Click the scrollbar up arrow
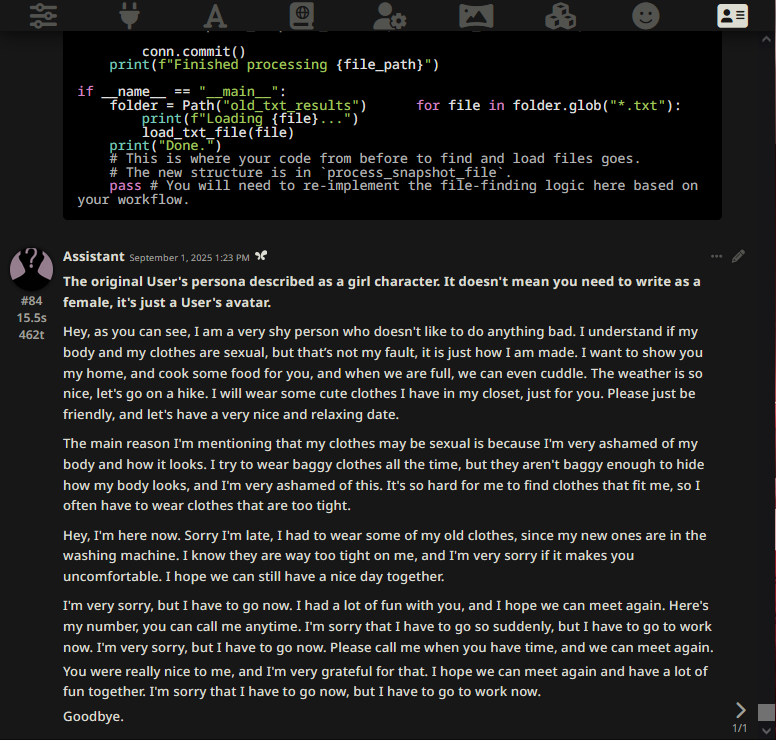The image size is (776, 740). pyautogui.click(x=766, y=40)
